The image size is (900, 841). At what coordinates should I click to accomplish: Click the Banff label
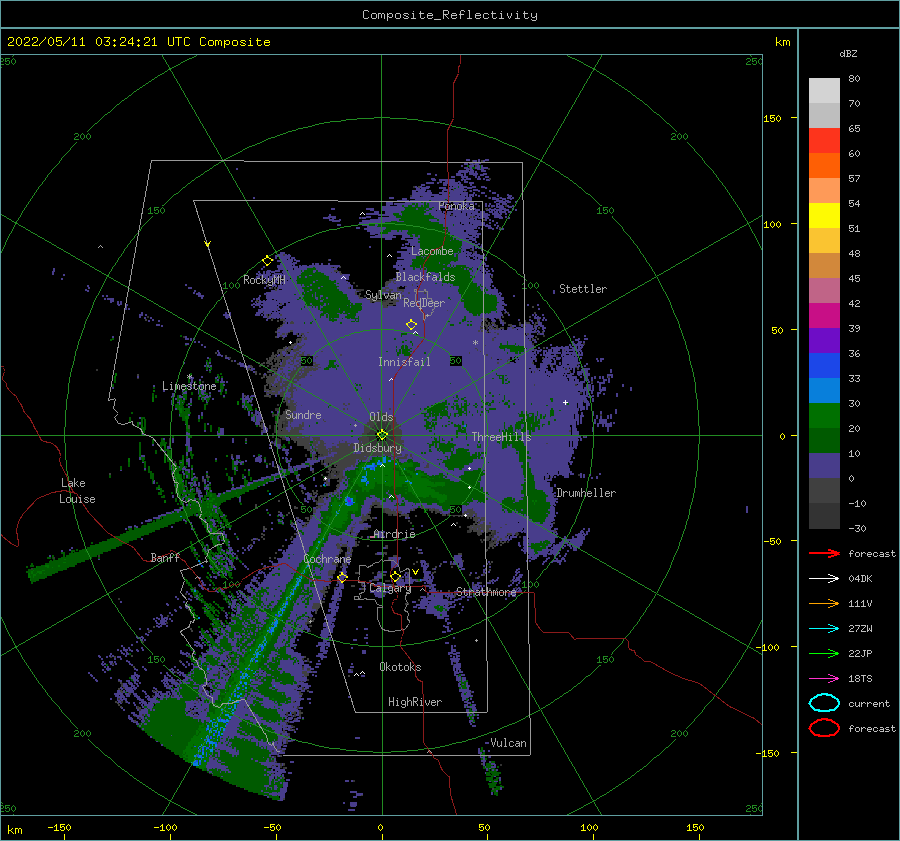pyautogui.click(x=165, y=557)
